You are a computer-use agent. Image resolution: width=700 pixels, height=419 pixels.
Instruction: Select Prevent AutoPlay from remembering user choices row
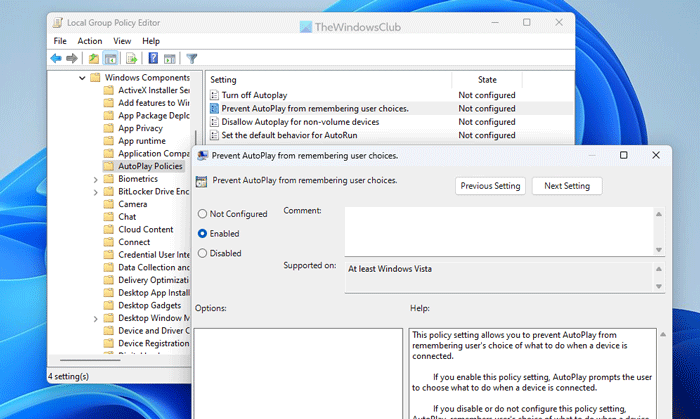pos(391,108)
